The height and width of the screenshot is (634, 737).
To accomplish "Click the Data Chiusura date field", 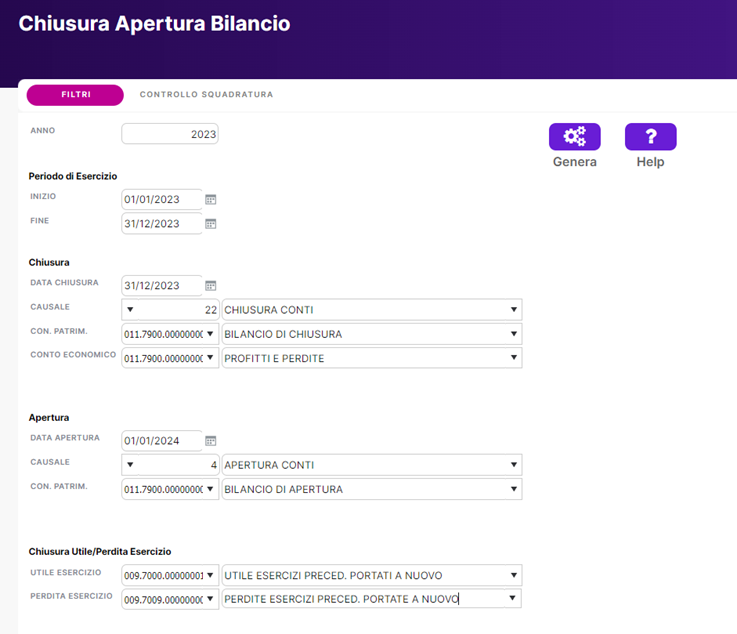I will tap(162, 286).
